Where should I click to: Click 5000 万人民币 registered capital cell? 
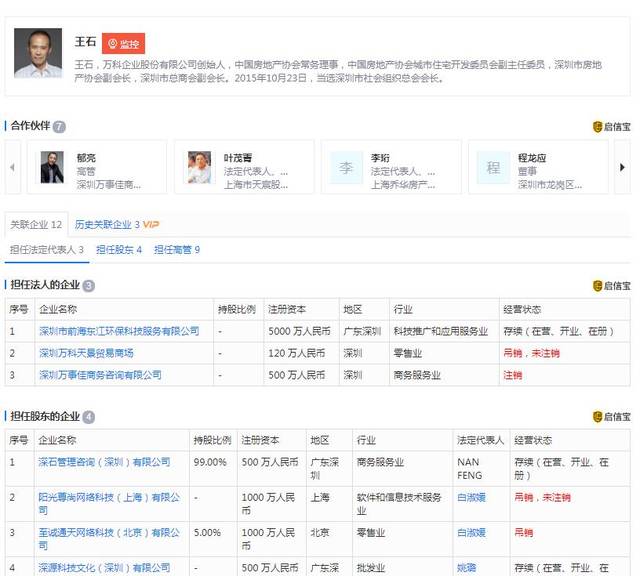tap(300, 331)
